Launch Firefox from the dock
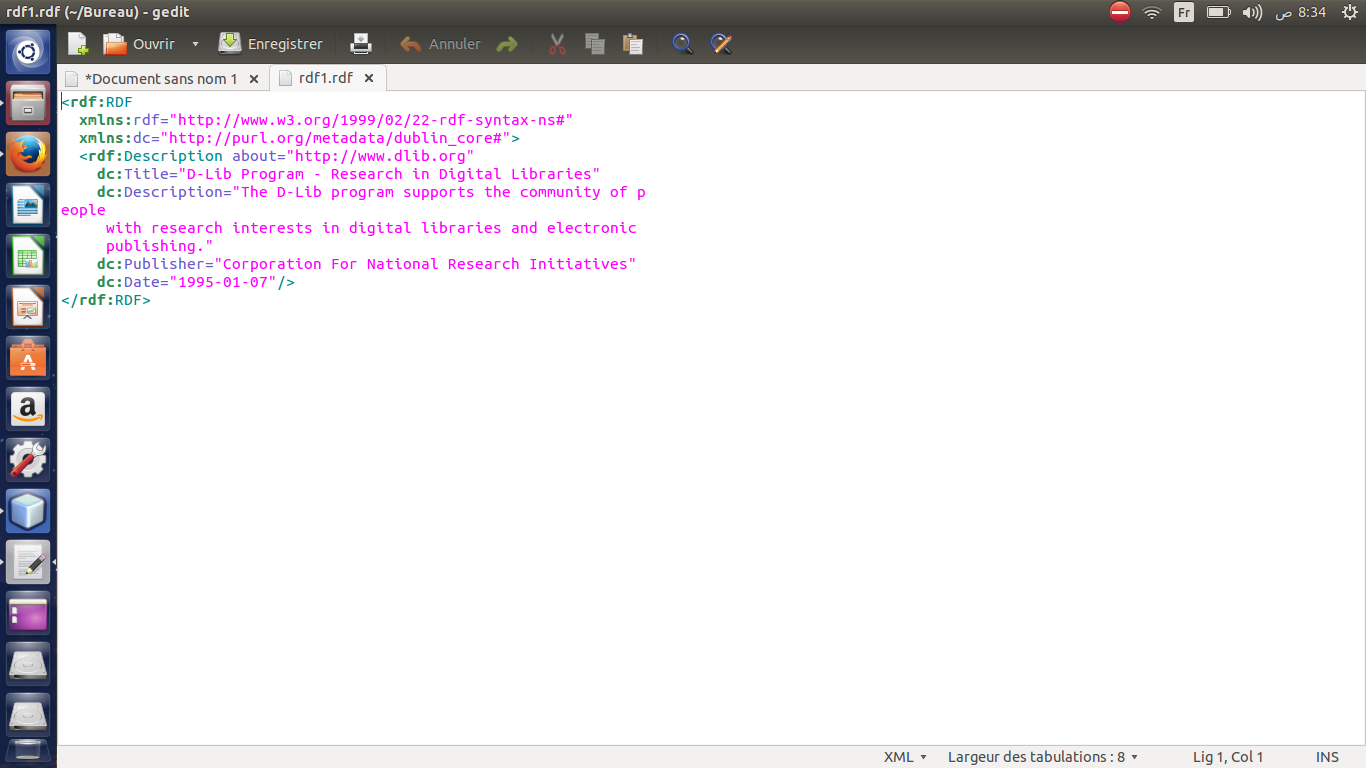Screen dimensions: 1366x768 coord(28,154)
